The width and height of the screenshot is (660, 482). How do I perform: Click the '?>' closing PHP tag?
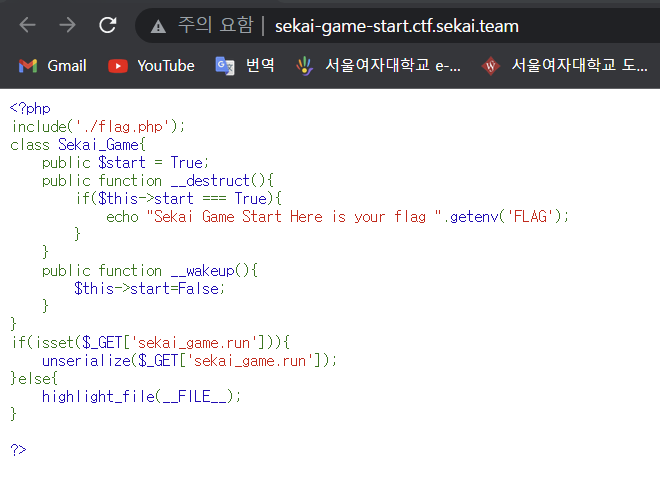(18, 450)
